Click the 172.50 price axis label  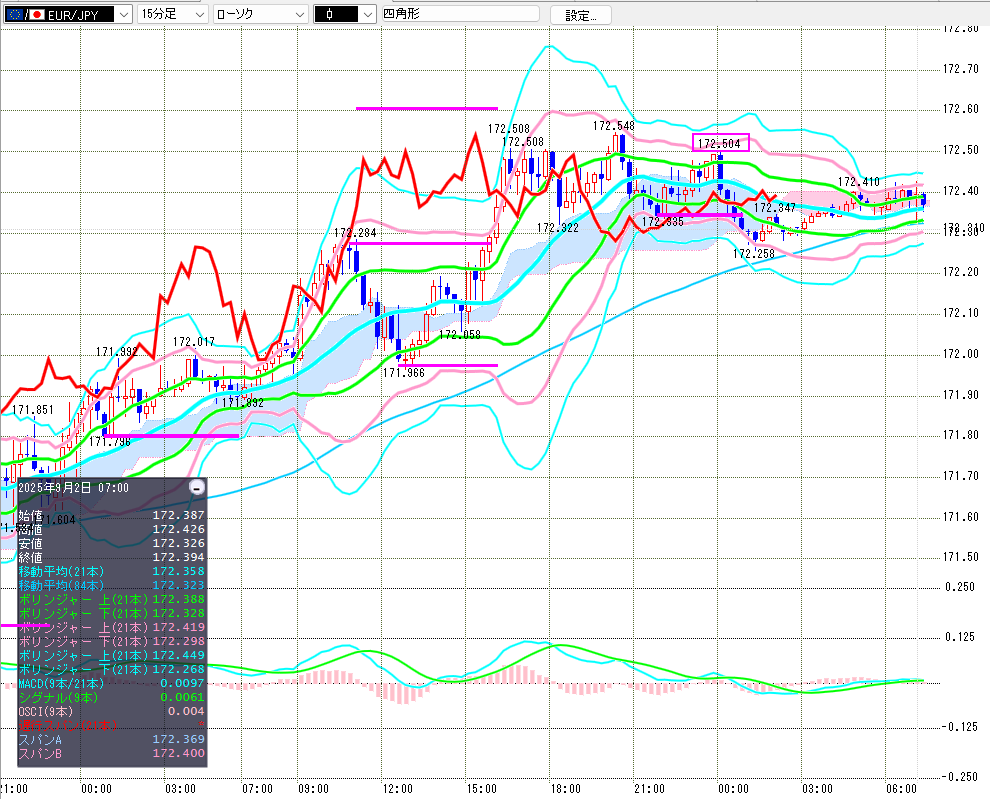click(x=960, y=150)
